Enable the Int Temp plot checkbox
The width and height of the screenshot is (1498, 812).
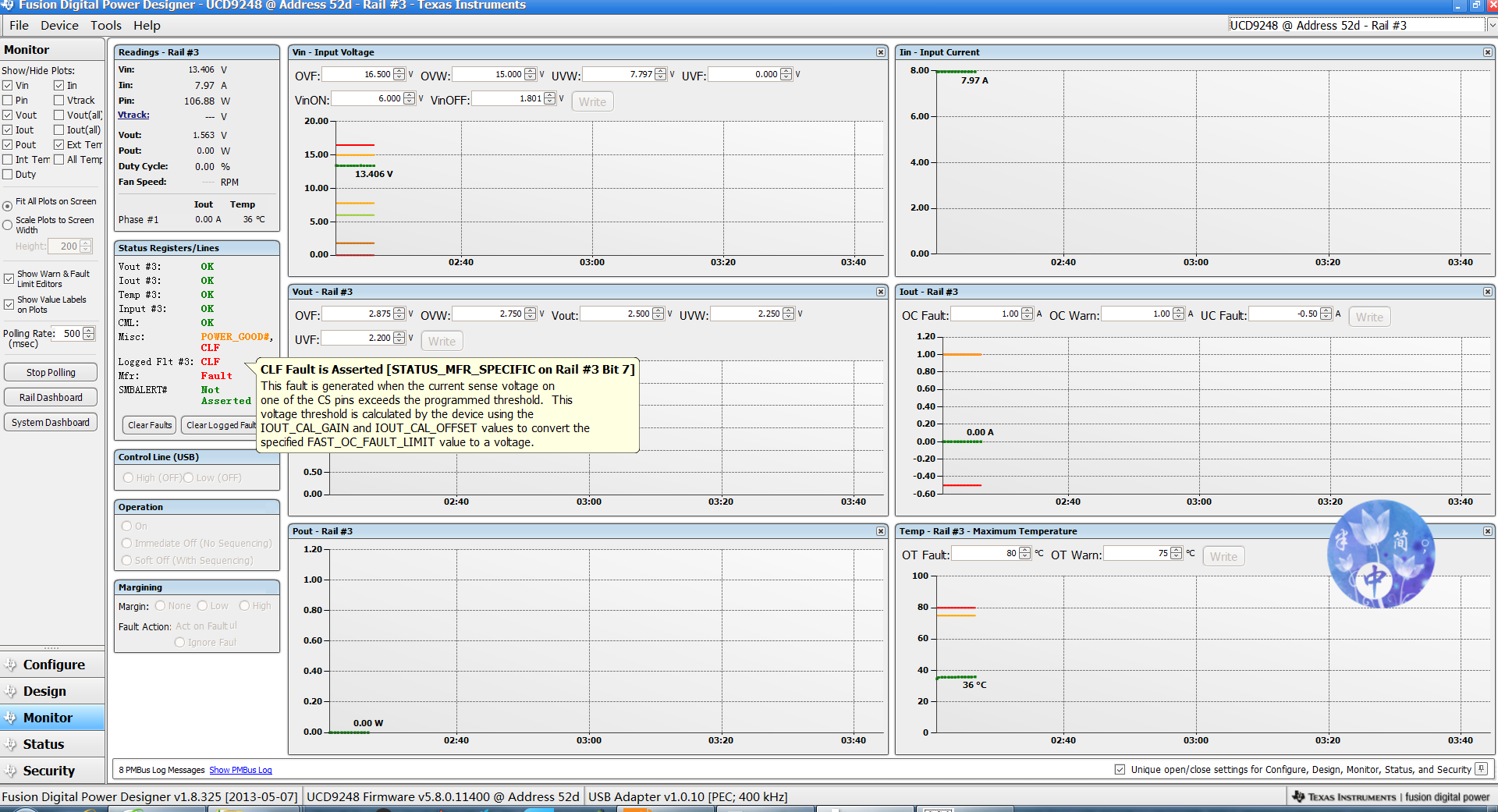point(7,160)
